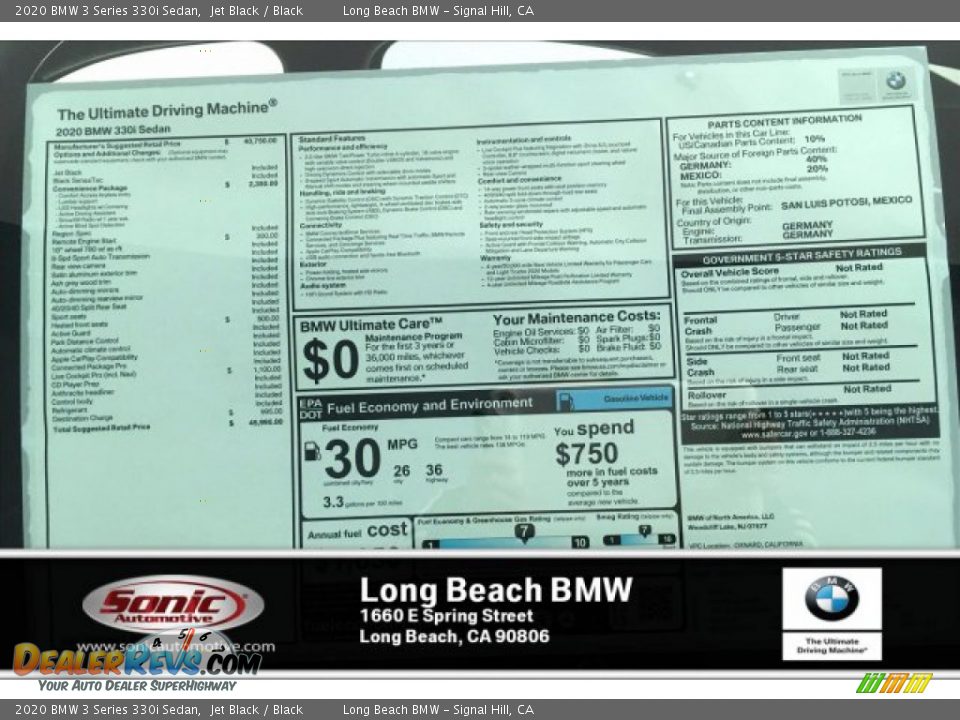Screen dimensions: 960x720
Task: Click bottom caption 'Long Beach BMW - Signal Hill, CA'
Action: (438, 710)
